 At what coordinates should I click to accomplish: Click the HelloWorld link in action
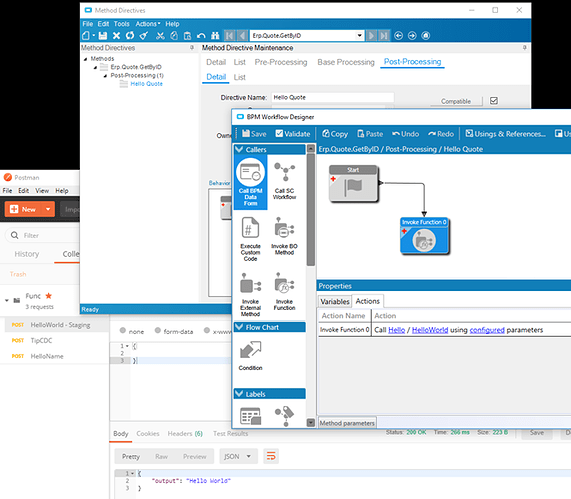click(430, 330)
